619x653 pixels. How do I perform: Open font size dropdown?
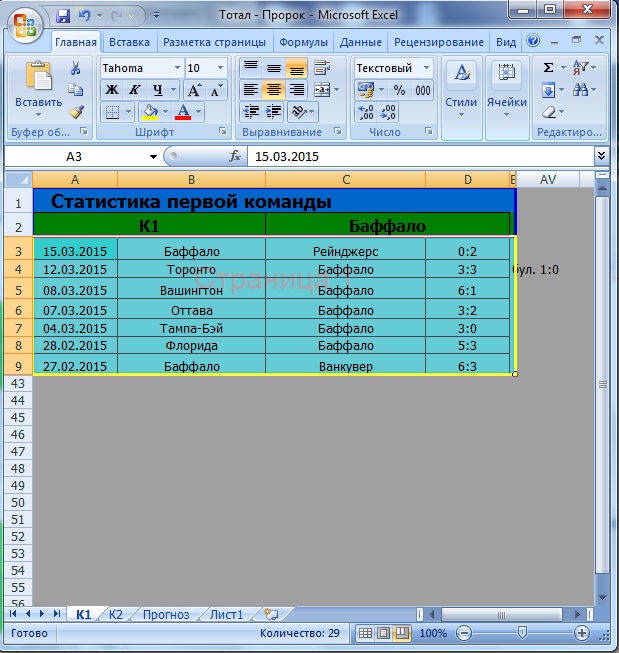(220, 68)
